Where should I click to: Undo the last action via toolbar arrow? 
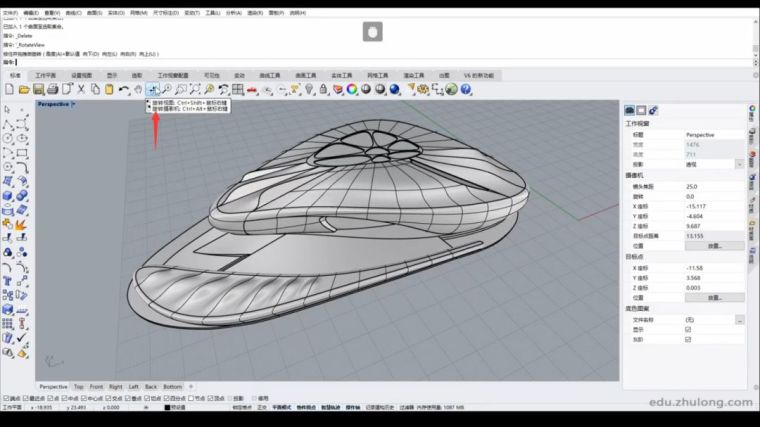pyautogui.click(x=124, y=89)
